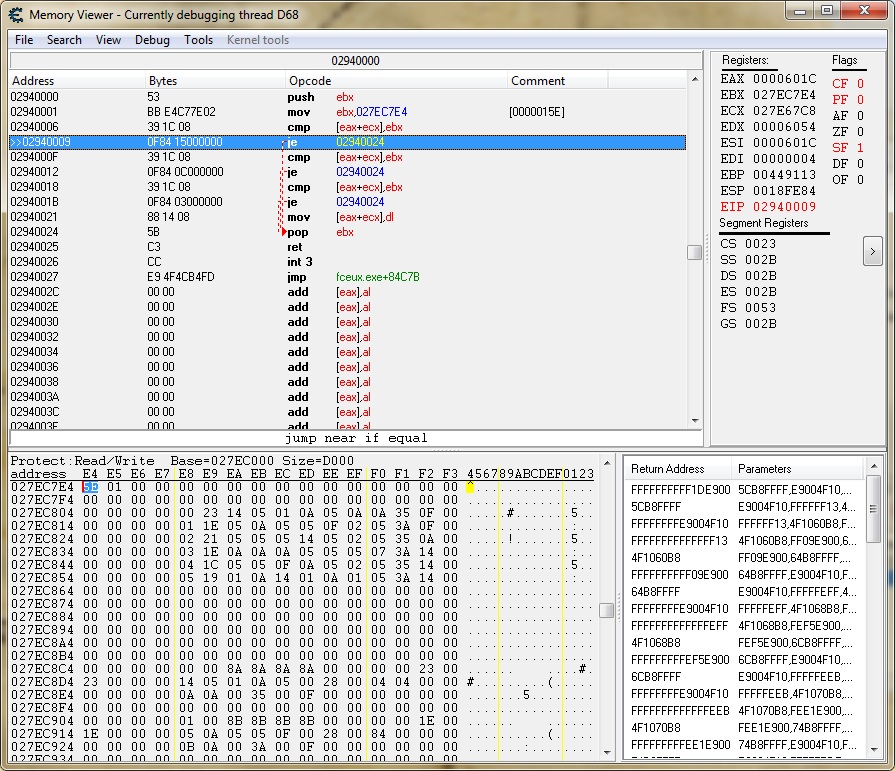Open the View menu
The height and width of the screenshot is (771, 895).
(x=108, y=40)
